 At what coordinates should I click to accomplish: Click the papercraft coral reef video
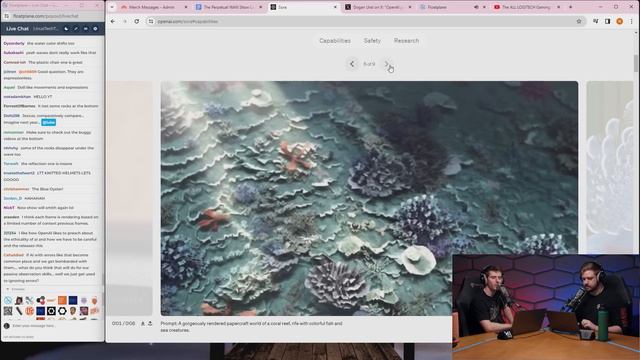point(369,198)
